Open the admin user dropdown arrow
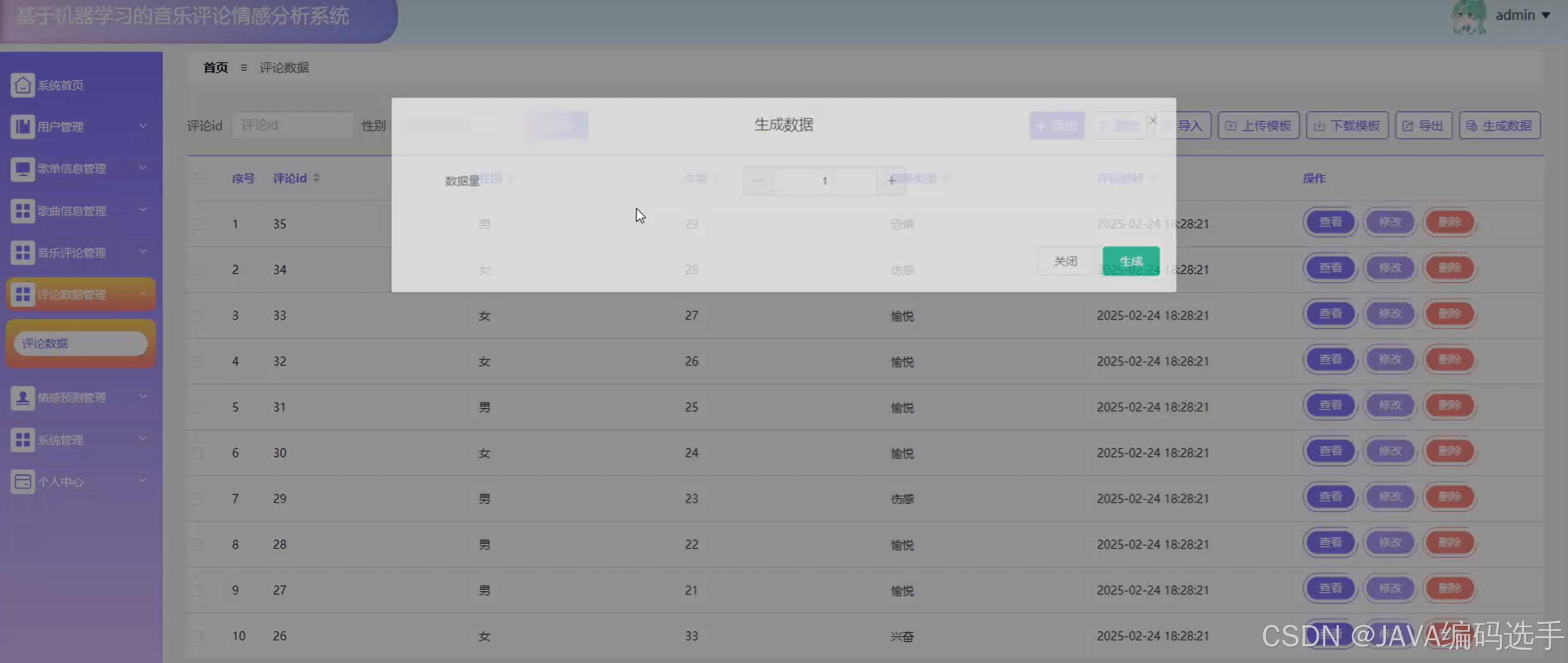1568x663 pixels. 1545,15
